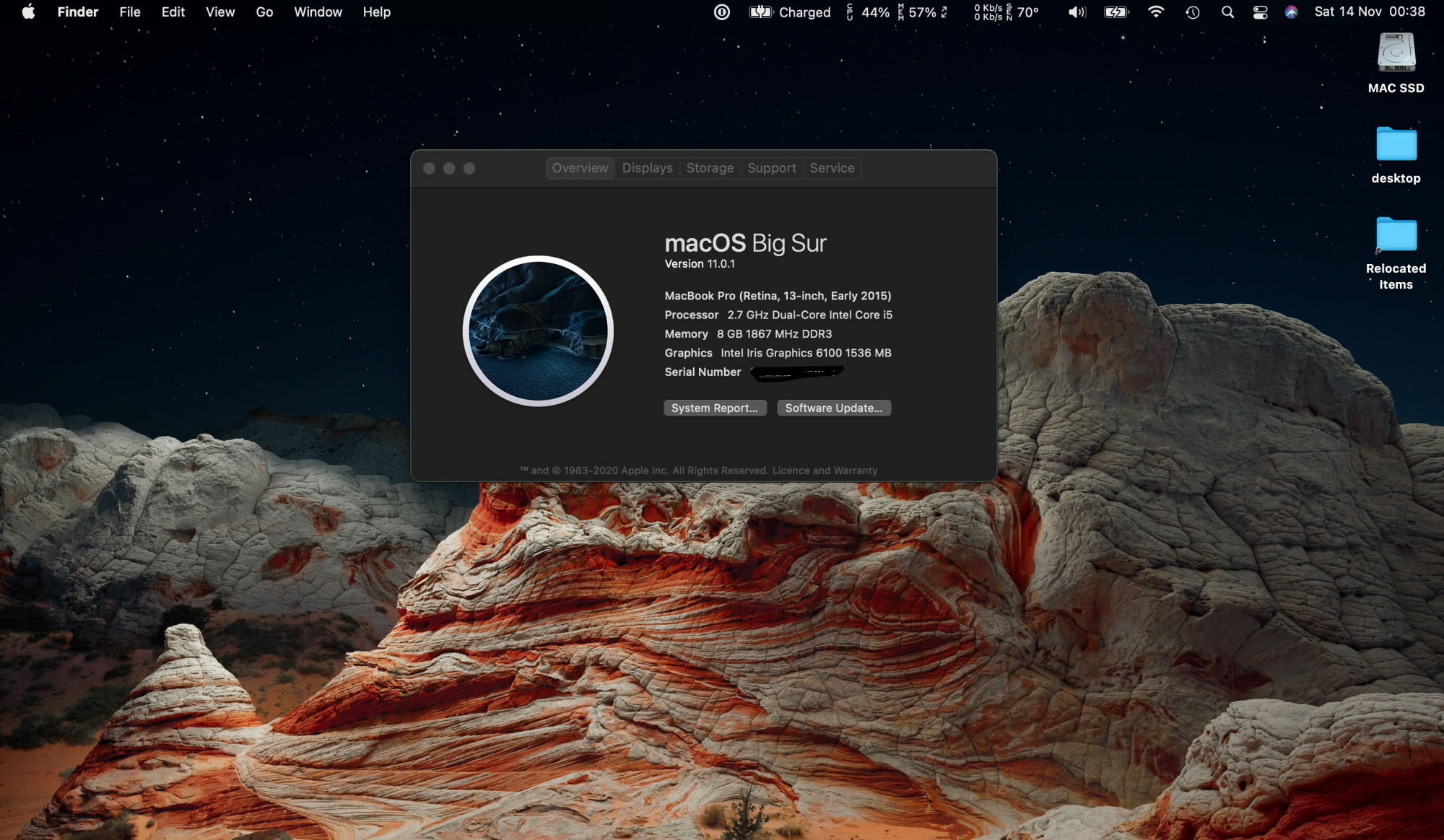Click the 1Password menu bar icon
Image resolution: width=1444 pixels, height=840 pixels.
click(x=722, y=12)
